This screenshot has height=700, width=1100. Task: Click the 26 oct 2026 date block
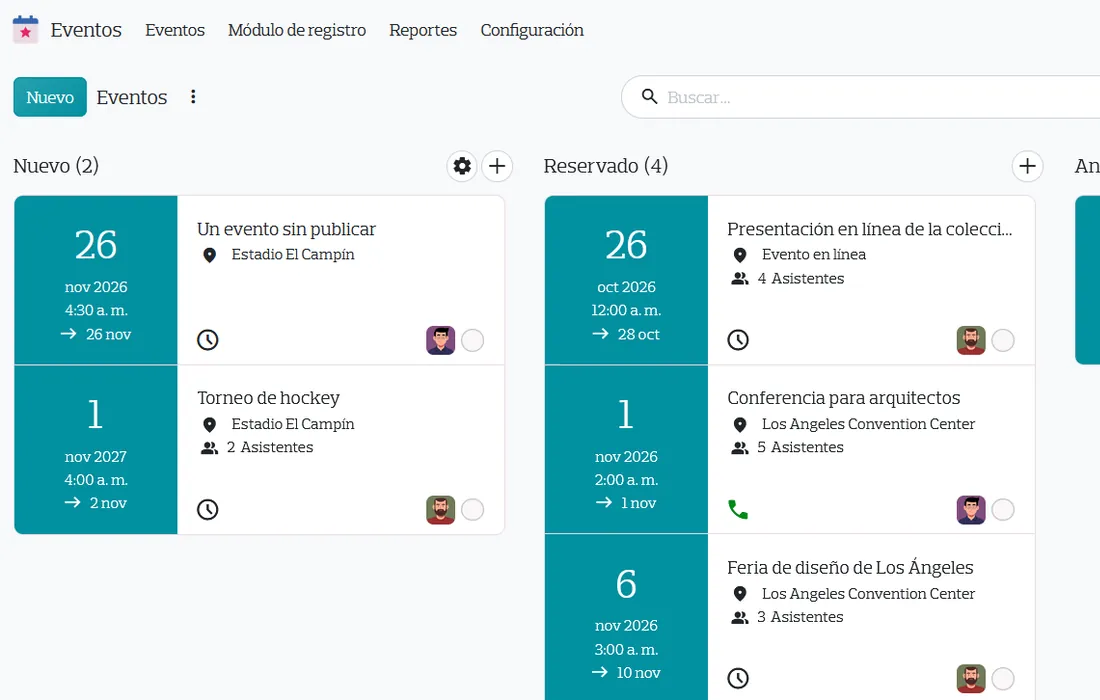626,280
